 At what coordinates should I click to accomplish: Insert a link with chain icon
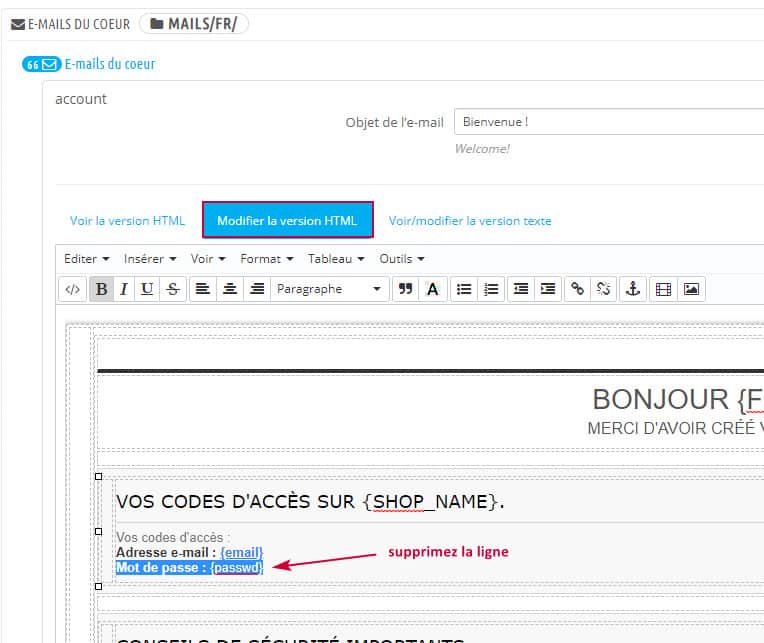577,289
